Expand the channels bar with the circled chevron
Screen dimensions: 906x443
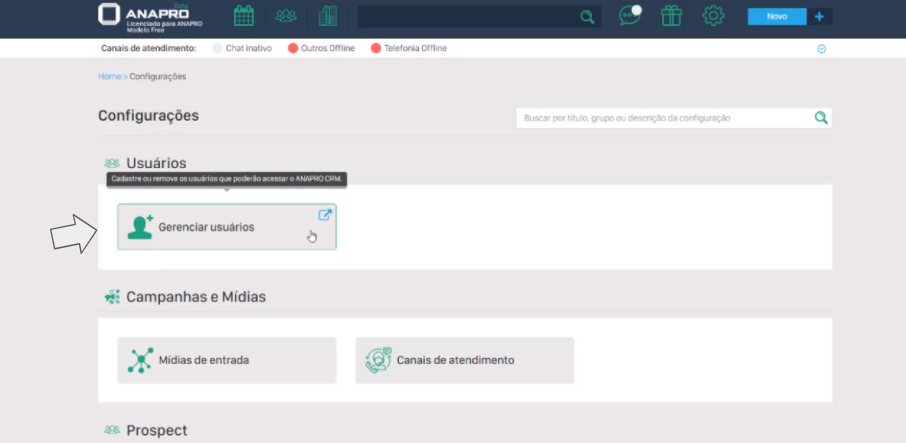822,48
